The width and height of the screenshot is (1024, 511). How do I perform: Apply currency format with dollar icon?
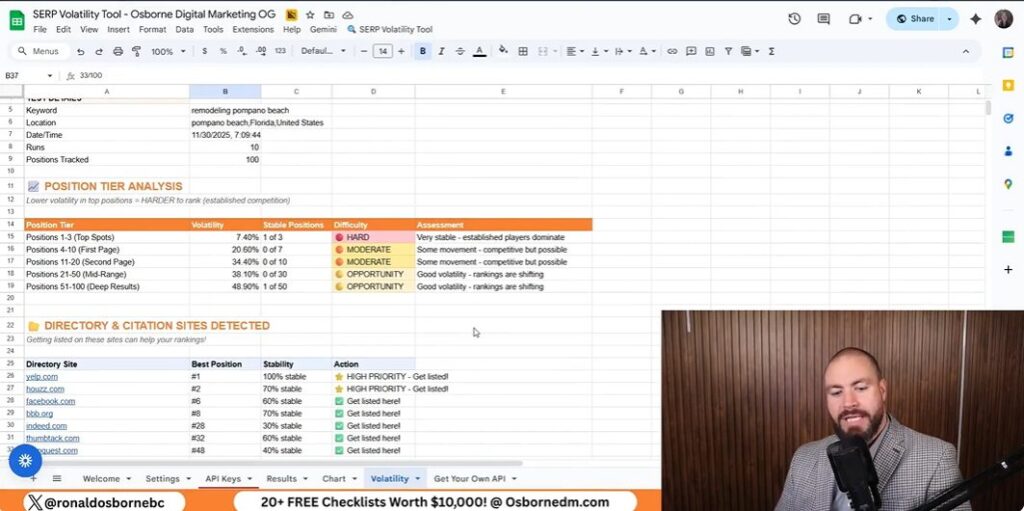tap(204, 51)
